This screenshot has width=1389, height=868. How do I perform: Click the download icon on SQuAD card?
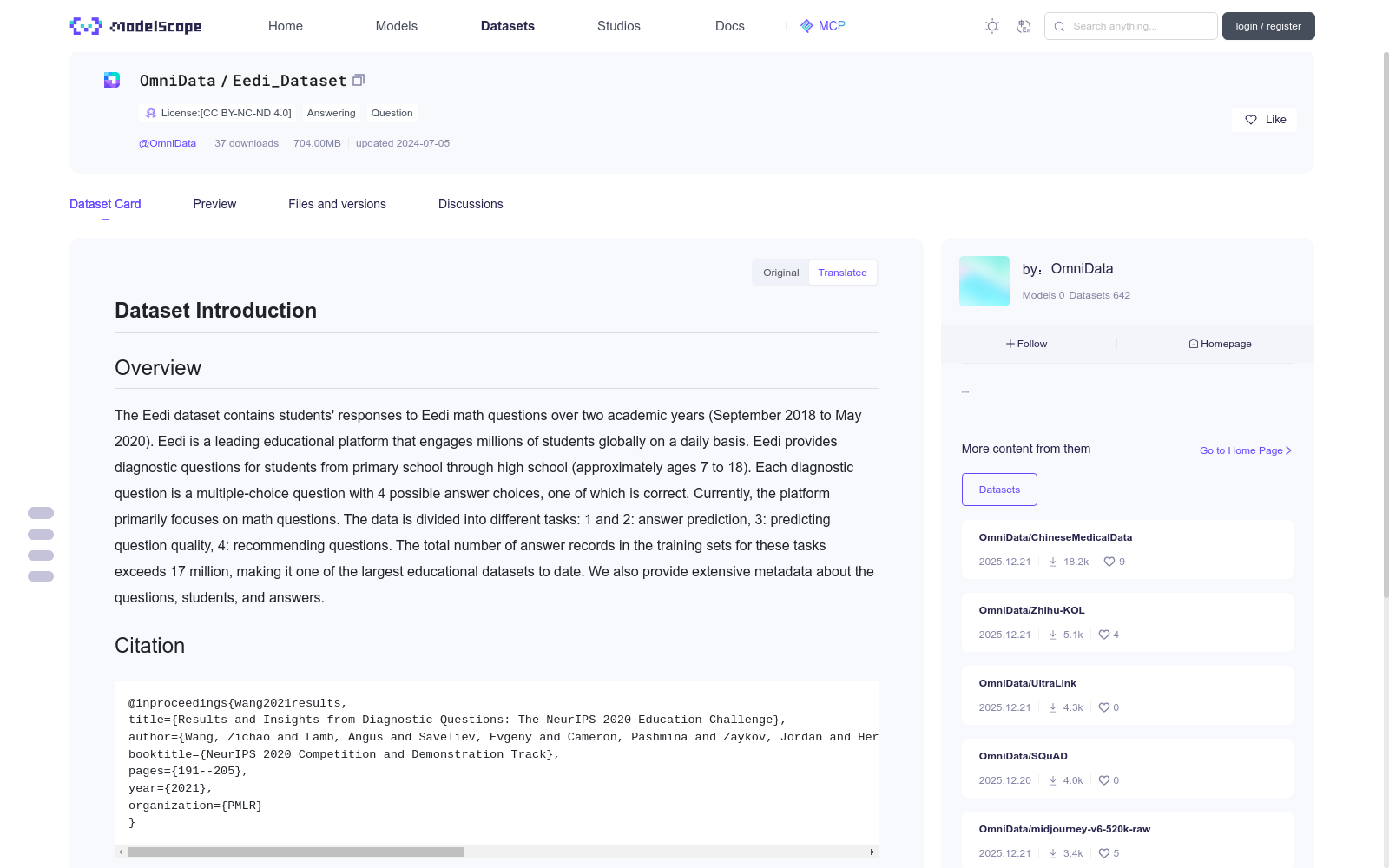tap(1053, 780)
